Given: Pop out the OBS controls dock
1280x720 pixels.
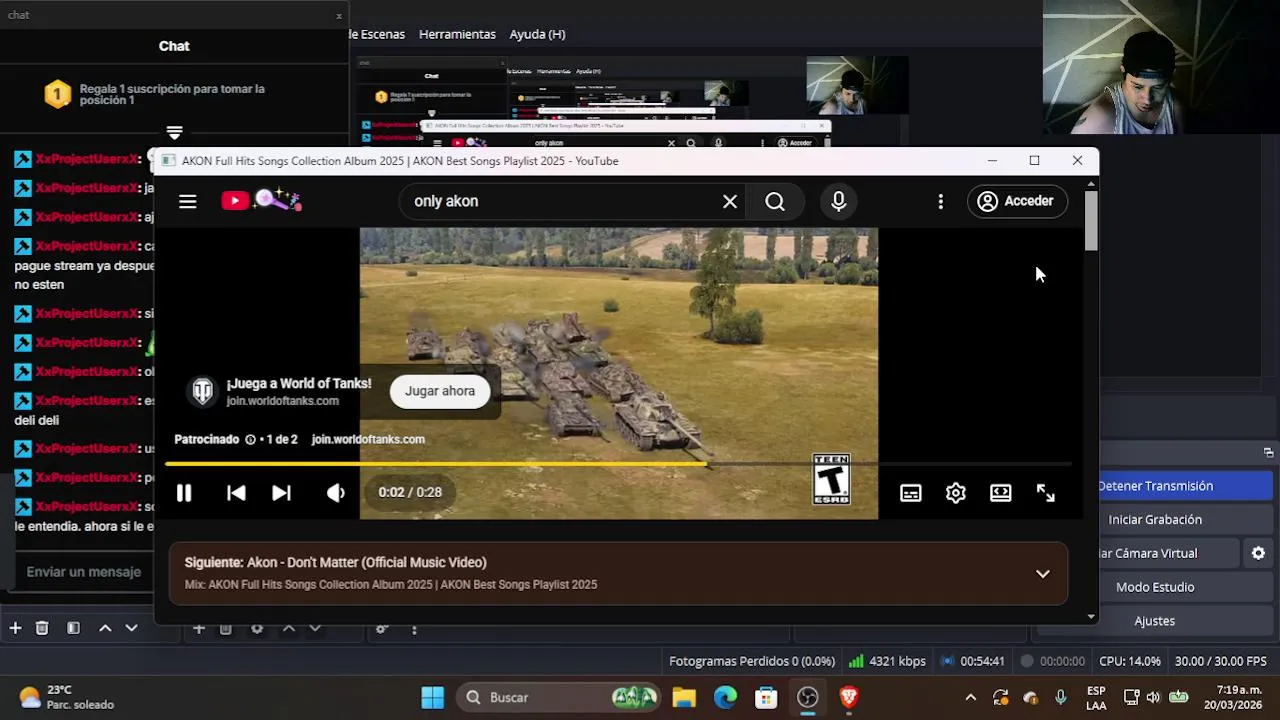Looking at the screenshot, I should [1268, 452].
